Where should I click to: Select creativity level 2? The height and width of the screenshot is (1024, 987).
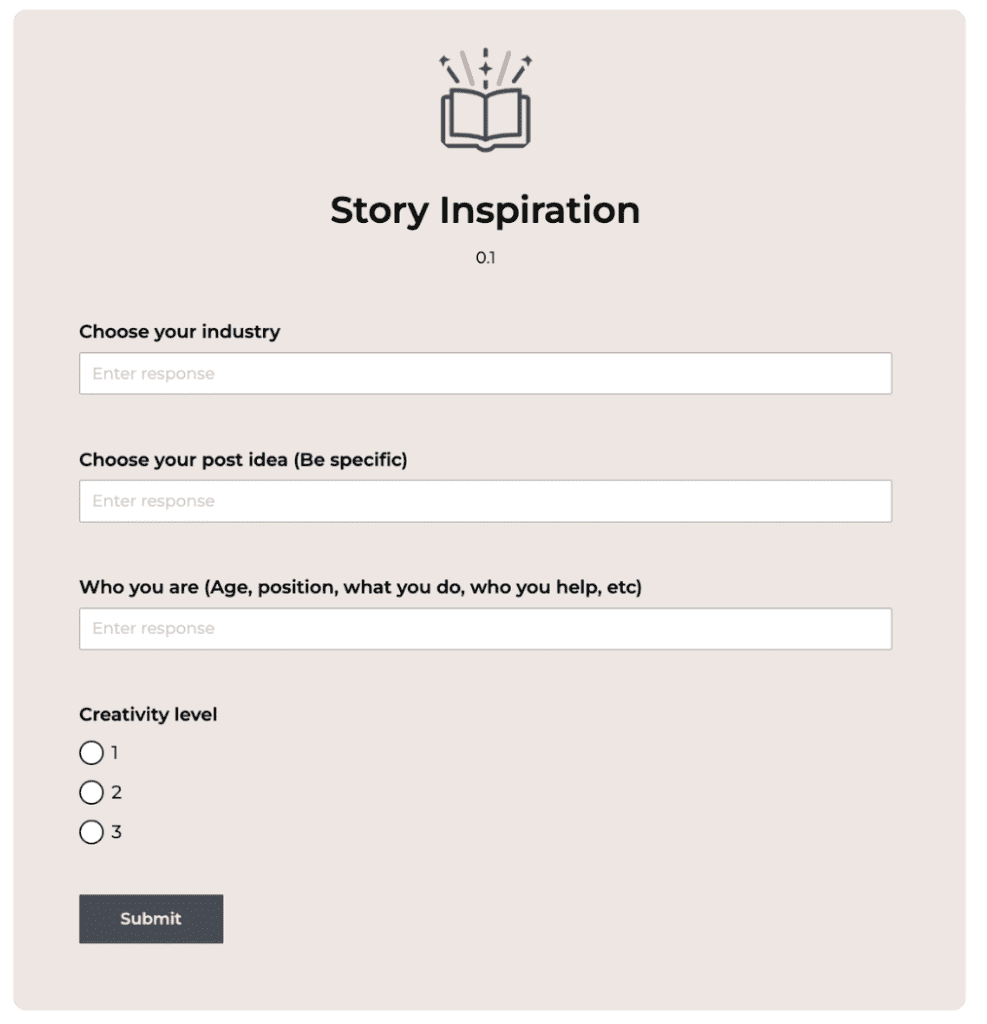pyautogui.click(x=92, y=792)
